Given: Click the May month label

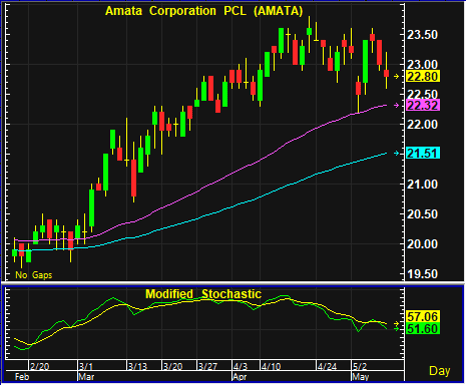Looking at the screenshot, I should point(361,377).
